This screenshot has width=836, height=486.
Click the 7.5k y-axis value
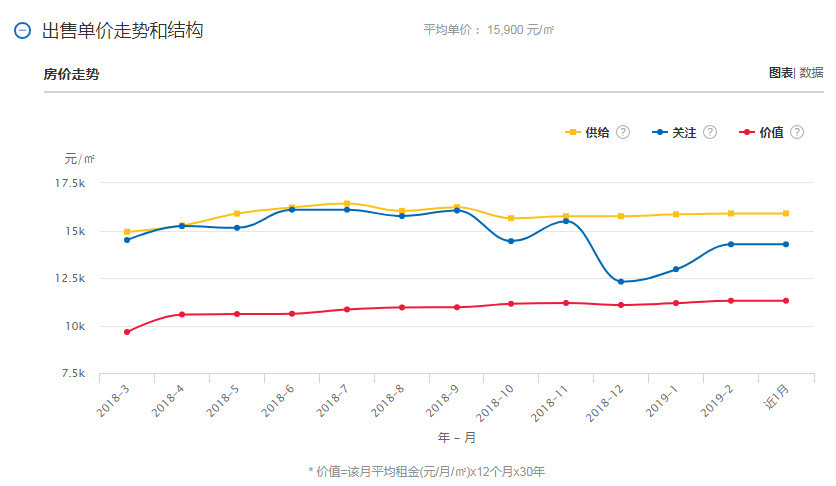[73, 374]
